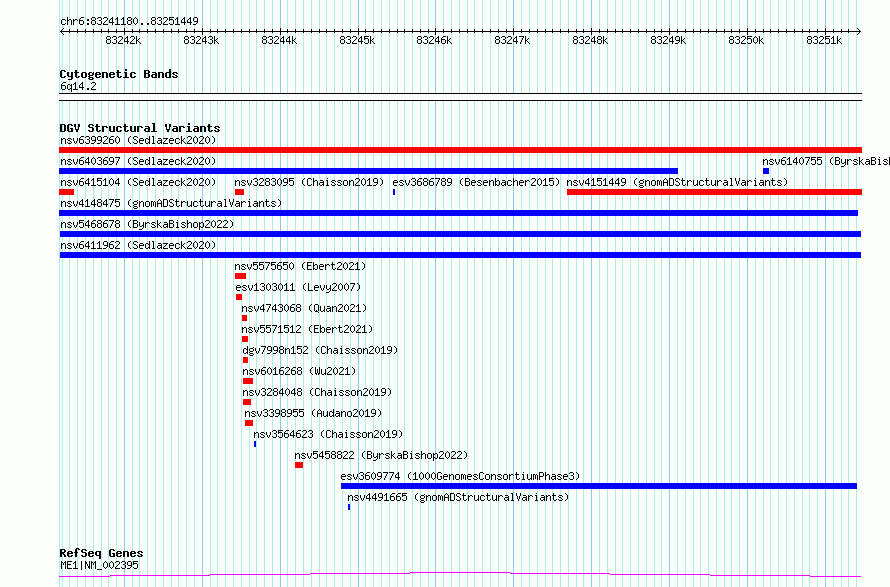Select the nsv6016268 (Wu2021) red block
The width and height of the screenshot is (890, 587).
[x=248, y=381]
